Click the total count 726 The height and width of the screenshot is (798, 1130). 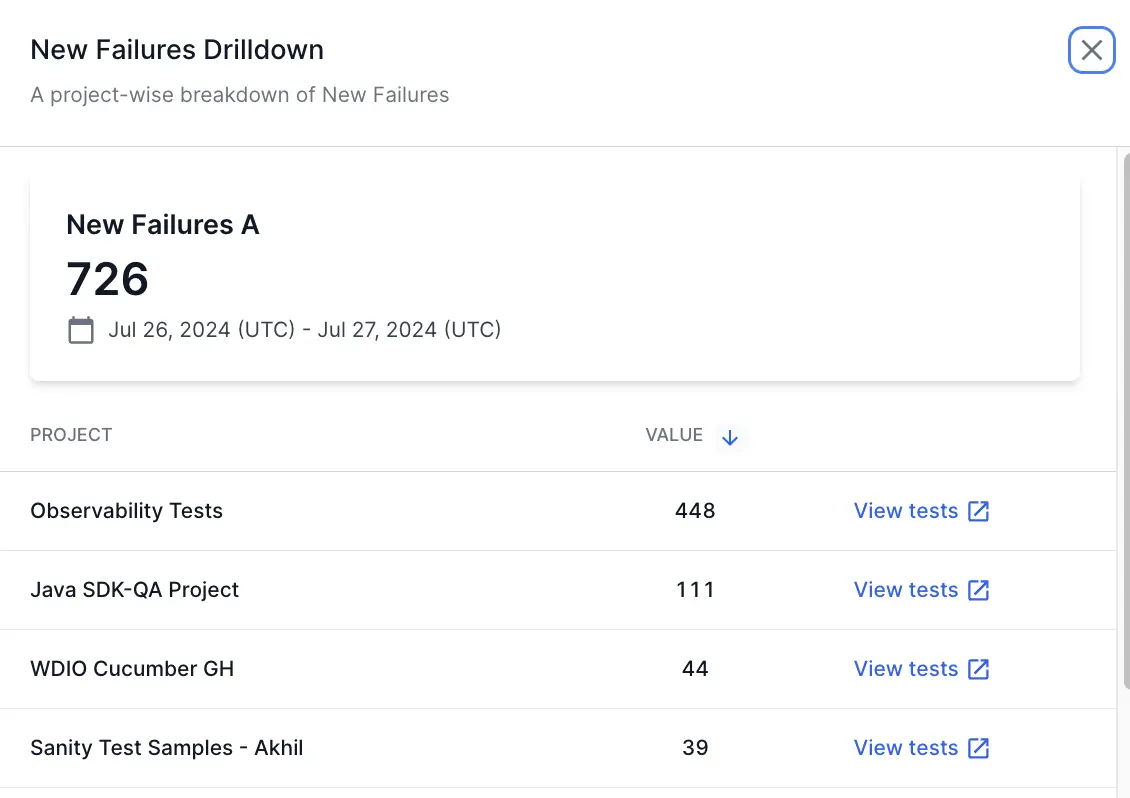click(x=107, y=279)
